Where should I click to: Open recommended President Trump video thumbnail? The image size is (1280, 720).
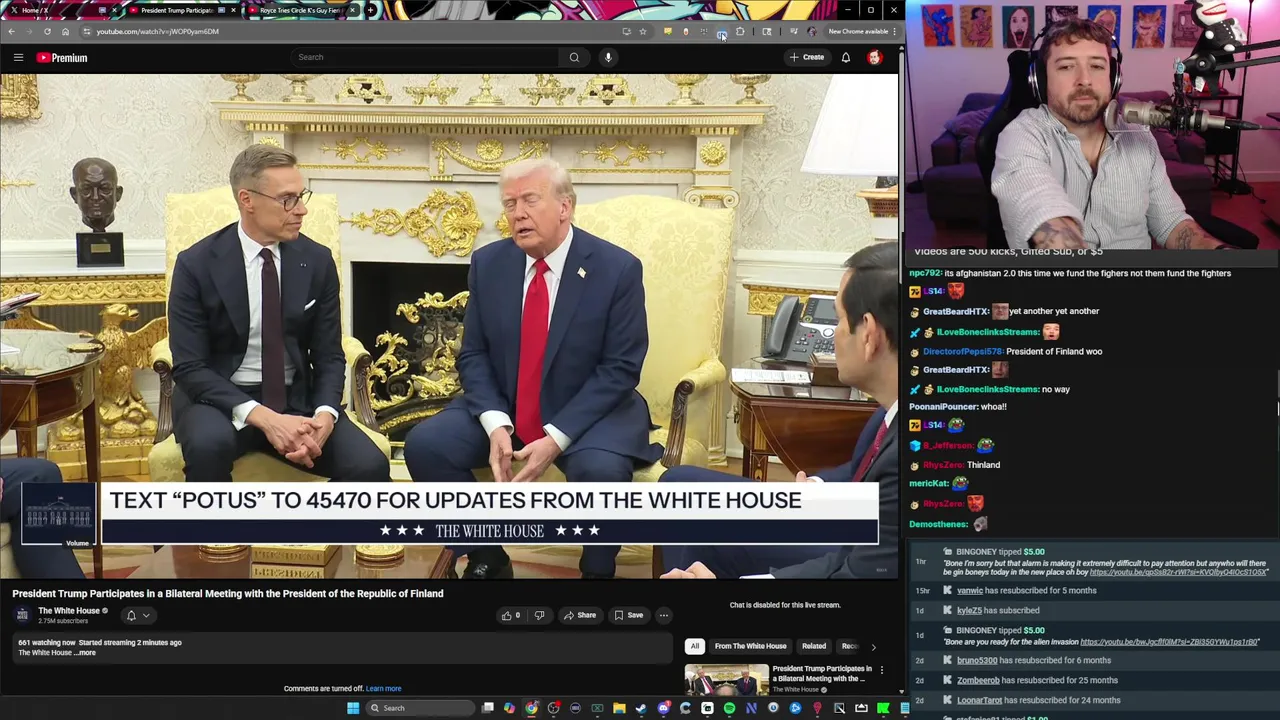(x=727, y=680)
